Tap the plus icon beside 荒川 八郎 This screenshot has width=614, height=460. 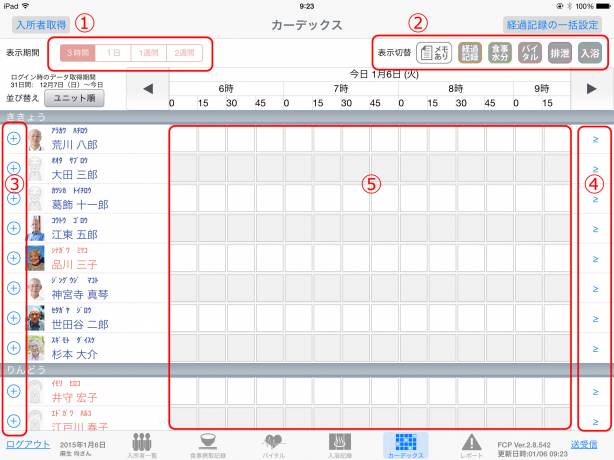click(x=13, y=140)
